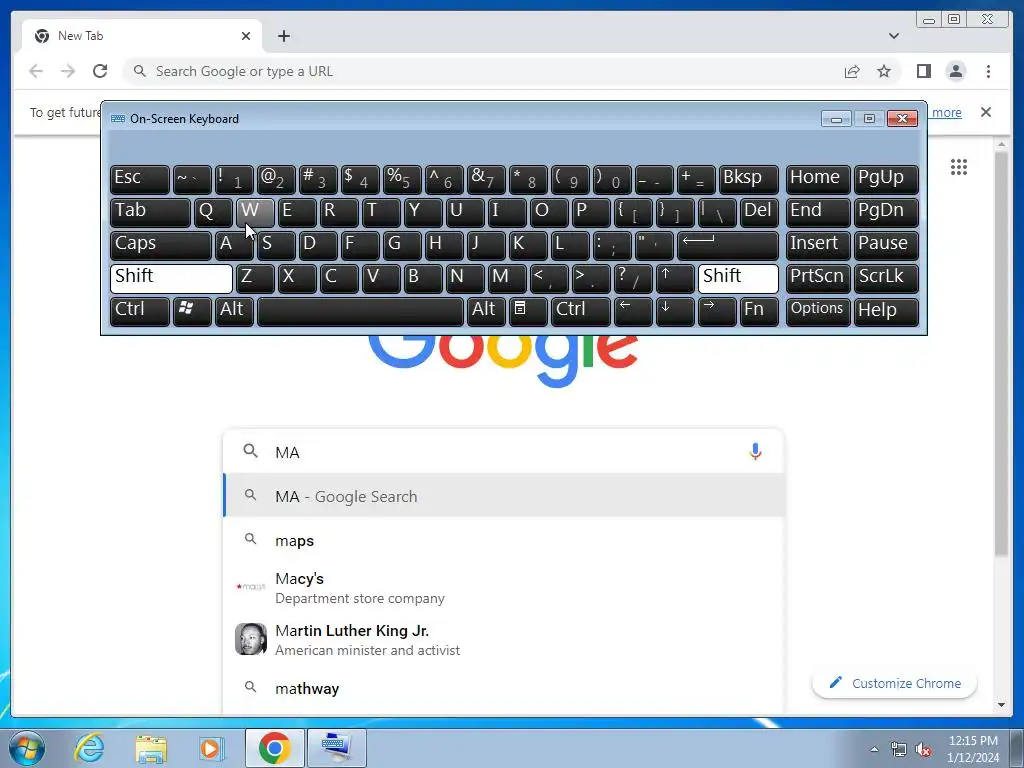Viewport: 1024px width, 768px height.
Task: Switch to Chrome taskbar button
Action: (274, 748)
